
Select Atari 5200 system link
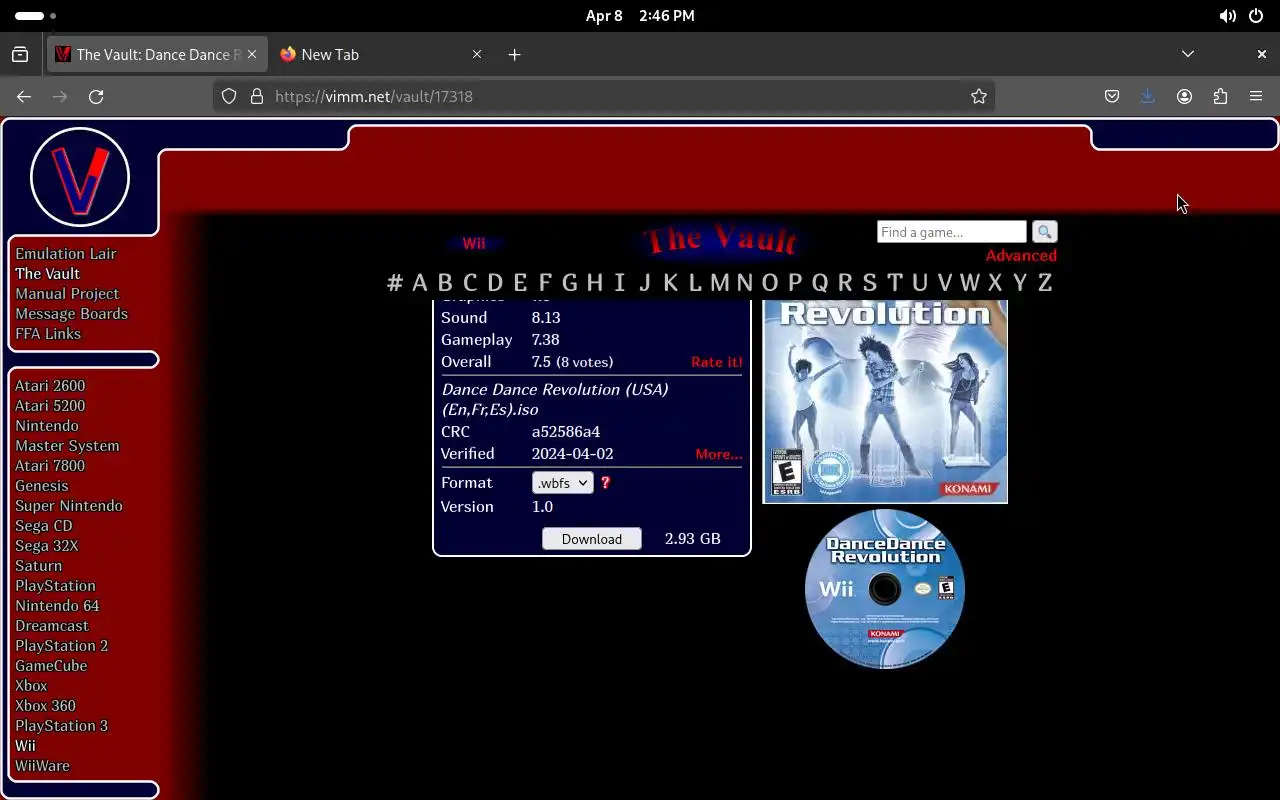pos(50,406)
